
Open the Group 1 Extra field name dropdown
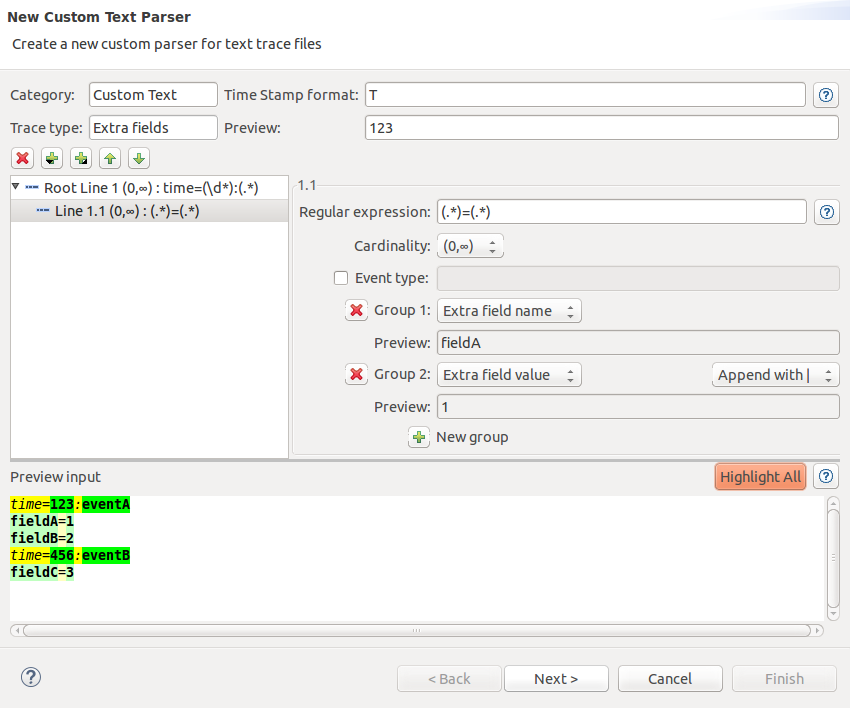[509, 310]
